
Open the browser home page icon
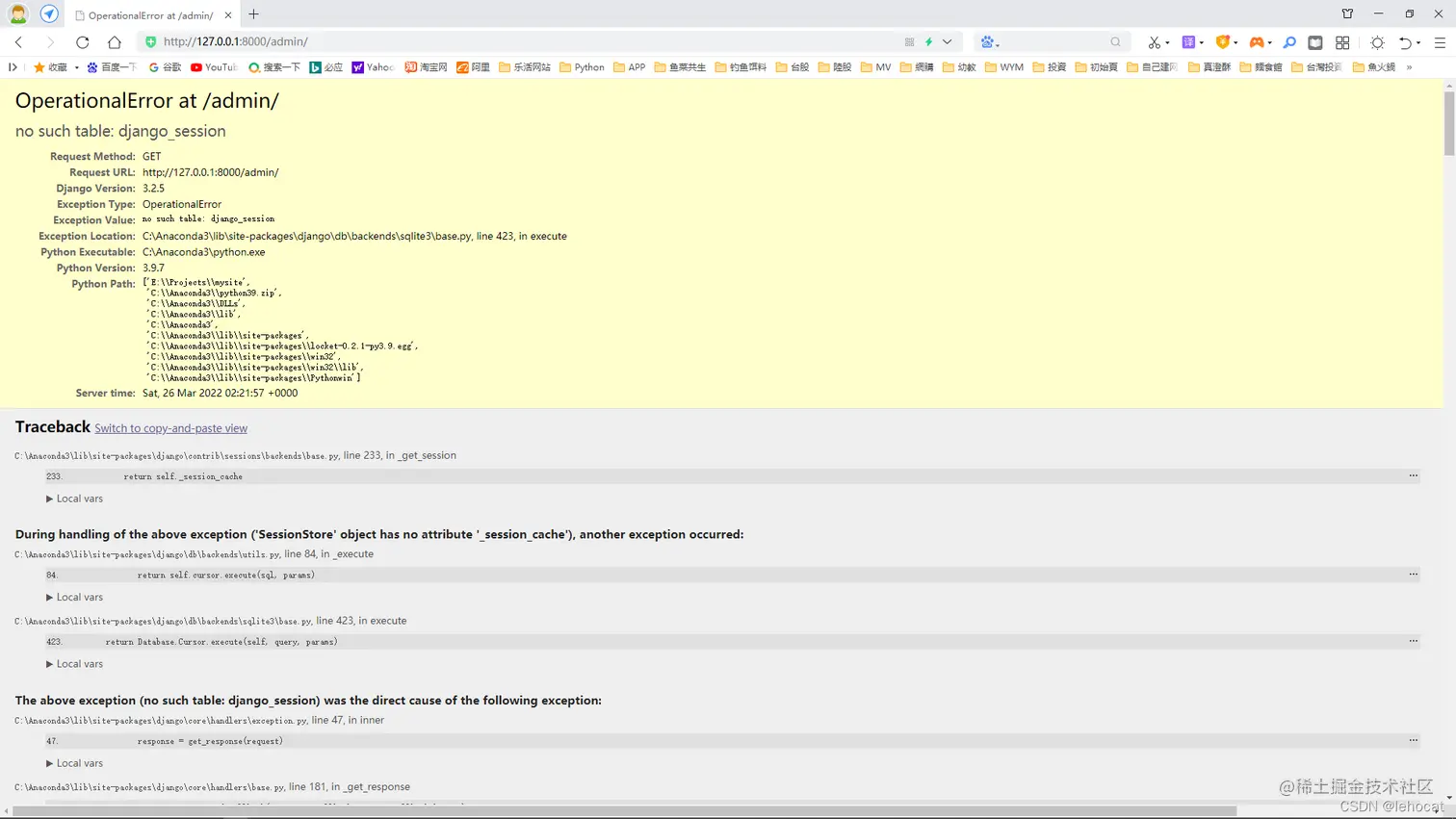coord(115,42)
